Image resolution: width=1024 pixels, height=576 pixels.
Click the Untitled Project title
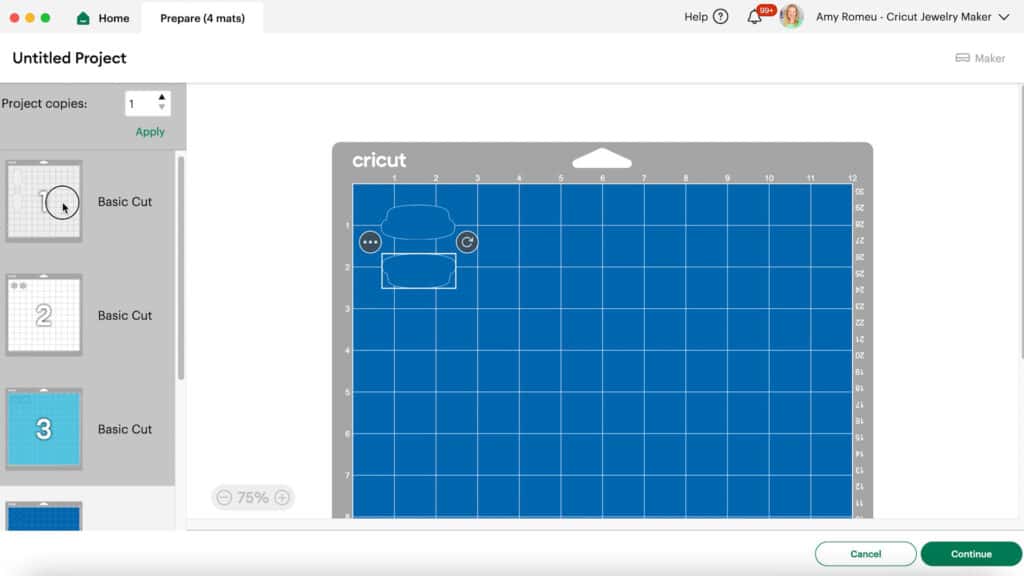pyautogui.click(x=69, y=58)
